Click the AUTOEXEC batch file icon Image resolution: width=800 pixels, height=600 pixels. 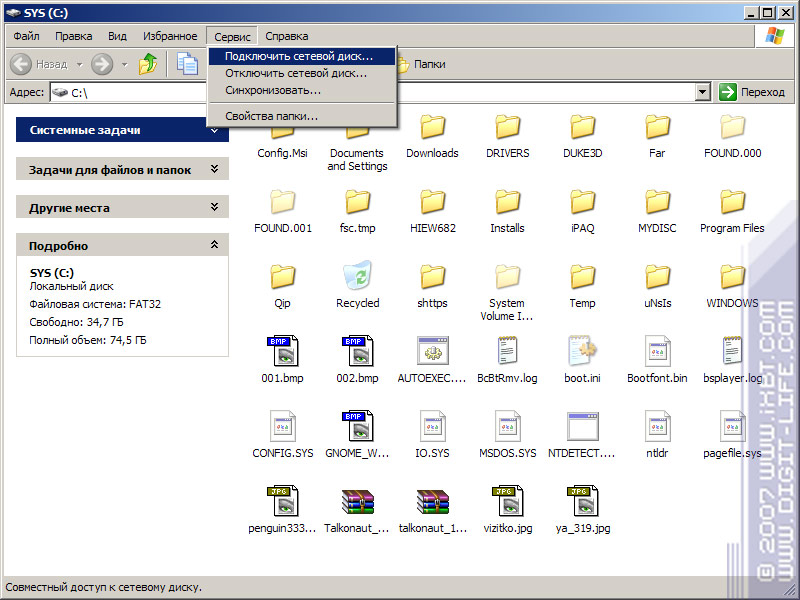432,352
